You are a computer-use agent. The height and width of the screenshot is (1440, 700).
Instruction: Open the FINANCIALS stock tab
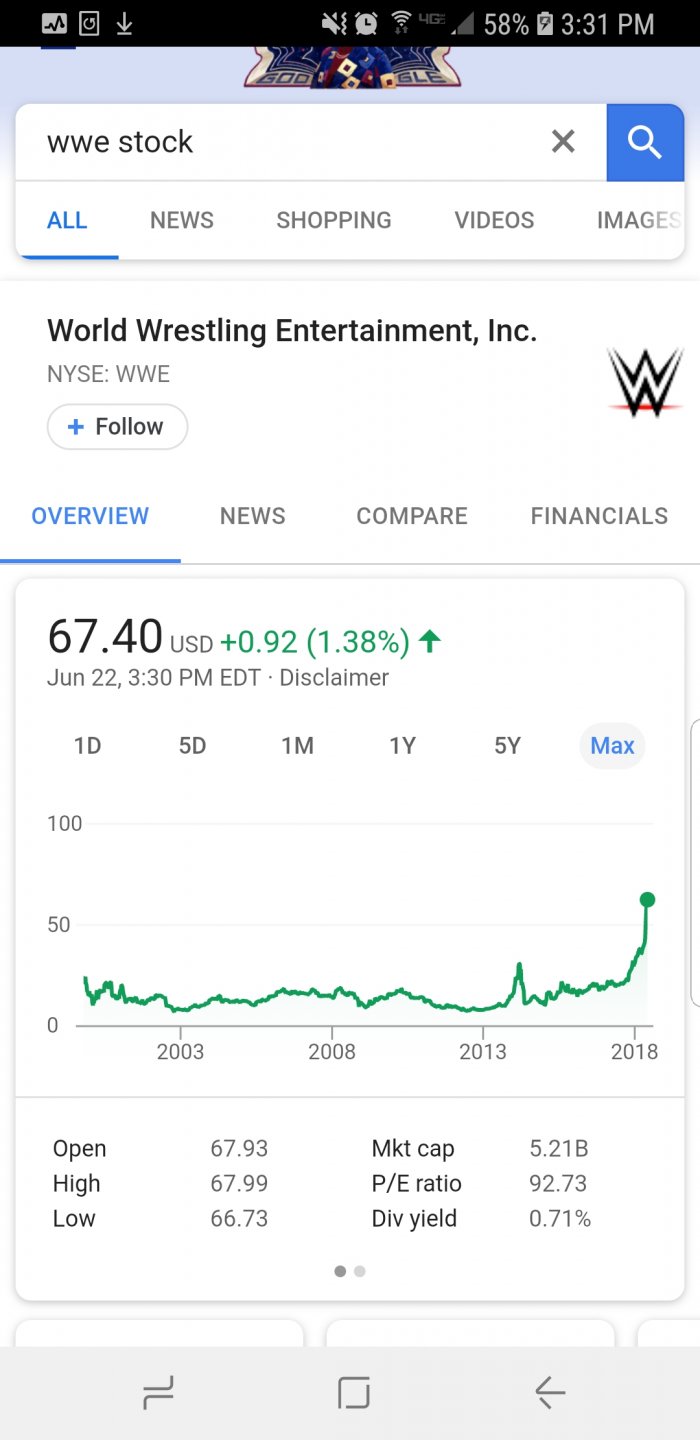click(x=599, y=516)
